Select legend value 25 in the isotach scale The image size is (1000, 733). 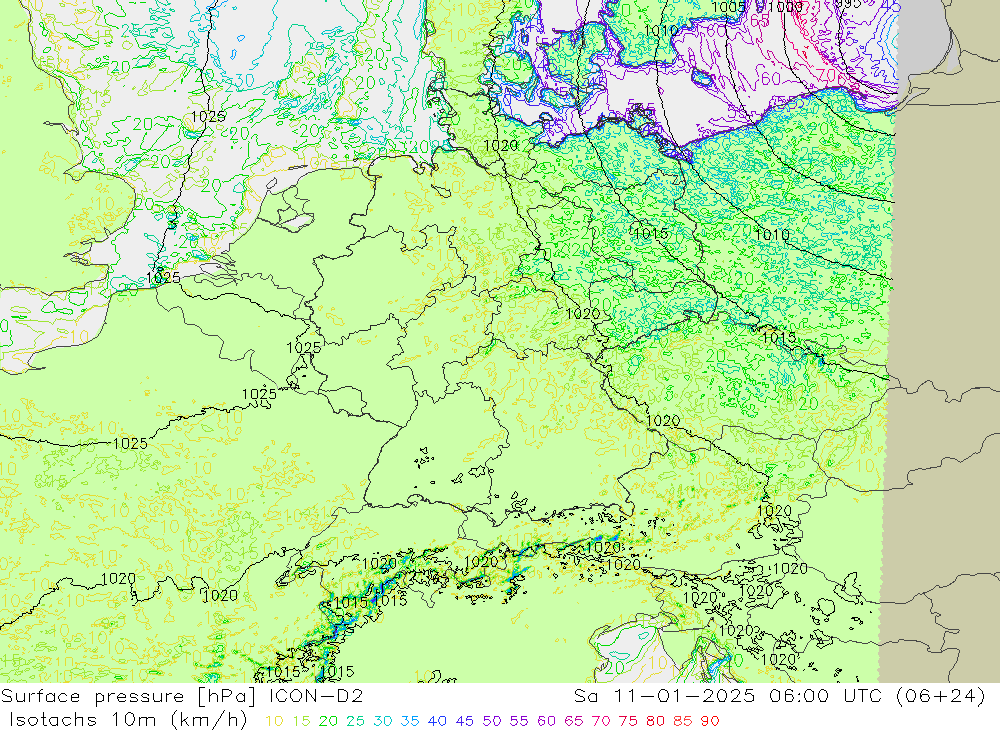pyautogui.click(x=356, y=721)
